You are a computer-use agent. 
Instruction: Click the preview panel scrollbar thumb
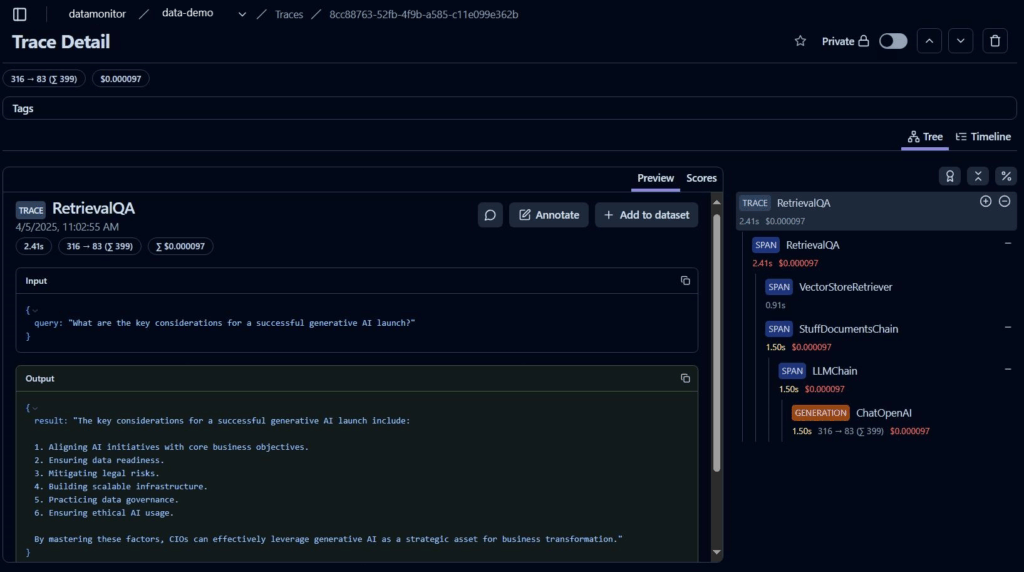tap(716, 342)
